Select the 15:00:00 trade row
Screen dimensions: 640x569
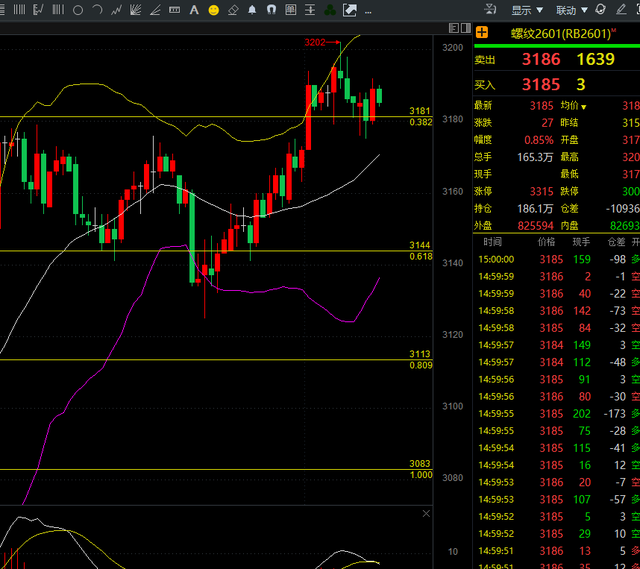[557, 259]
